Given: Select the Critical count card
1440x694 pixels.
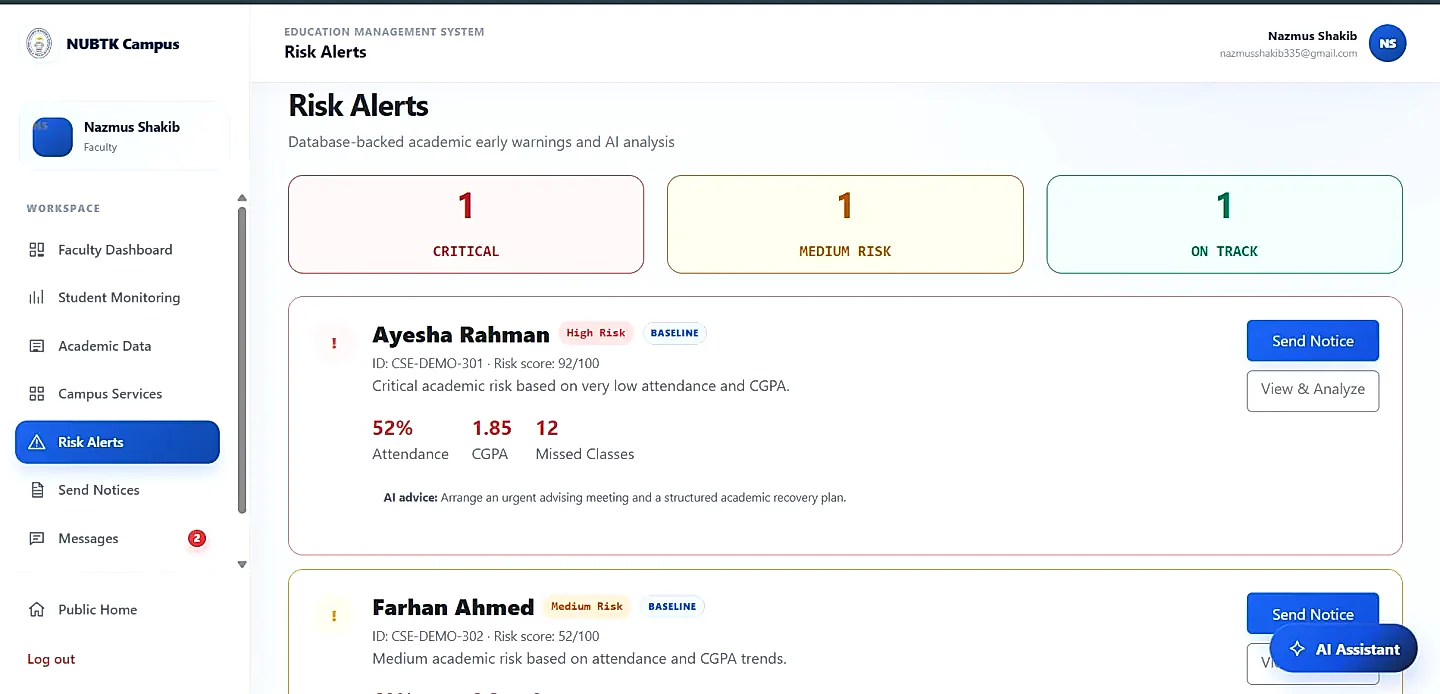Looking at the screenshot, I should 466,224.
